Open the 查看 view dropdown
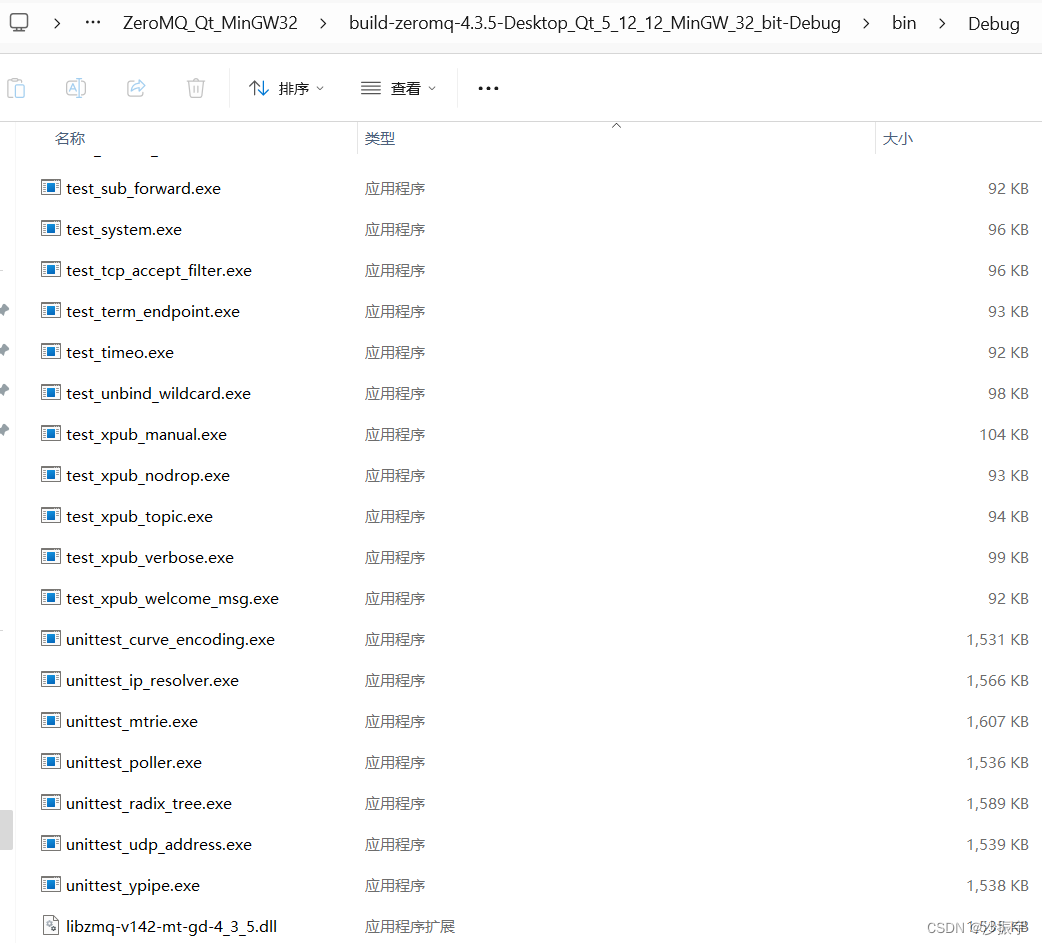 click(398, 88)
